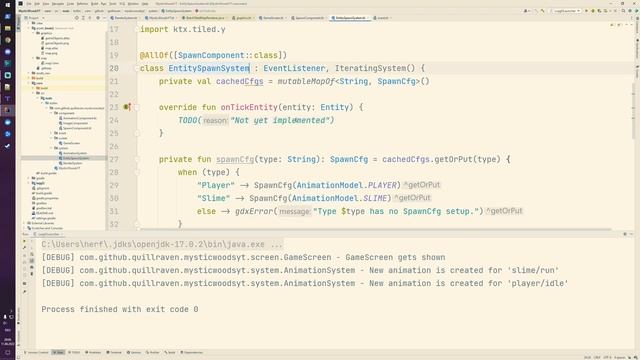
Task: Start debugging with the bug icon
Action: tap(593, 11)
